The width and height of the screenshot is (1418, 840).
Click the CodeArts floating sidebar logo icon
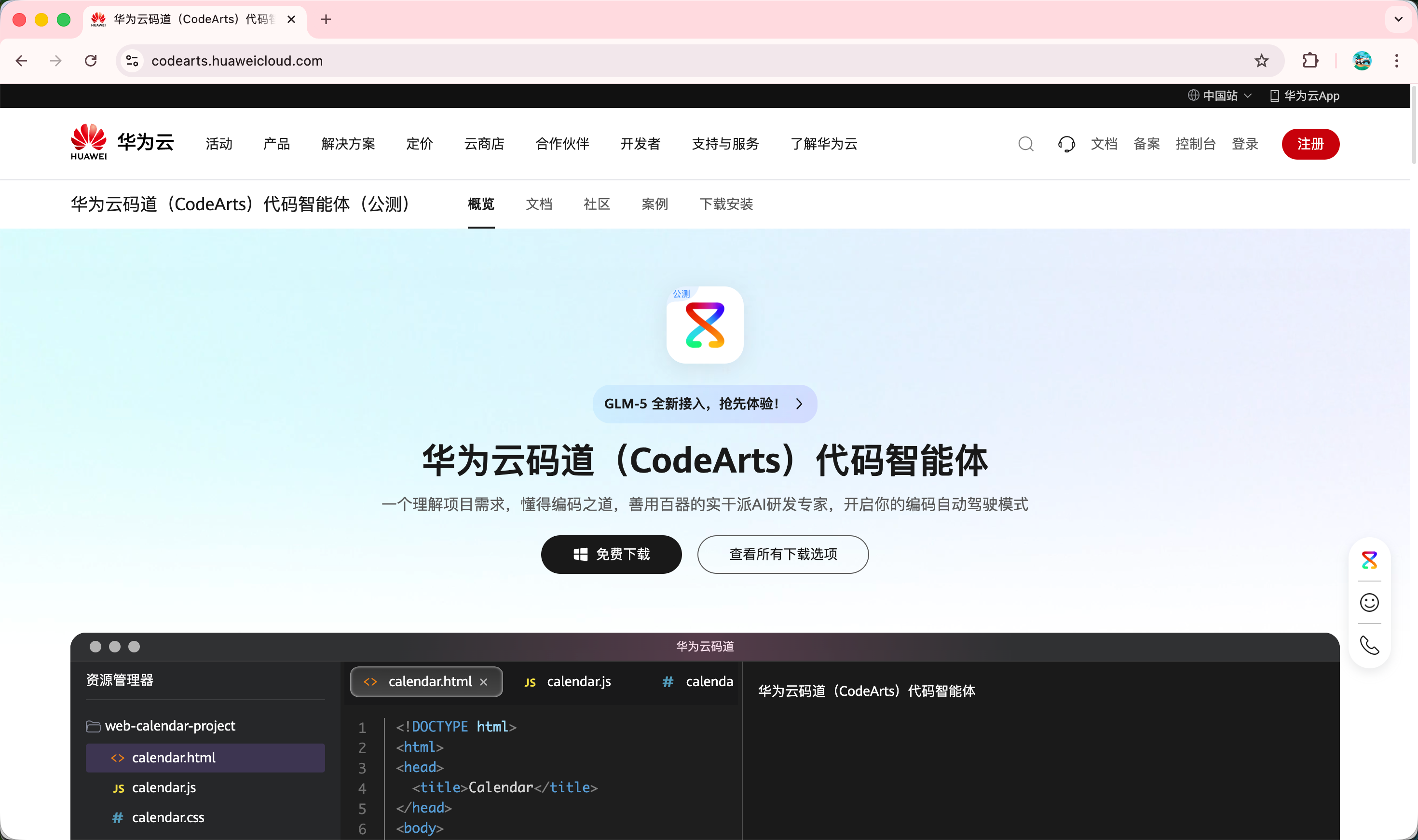1369,560
